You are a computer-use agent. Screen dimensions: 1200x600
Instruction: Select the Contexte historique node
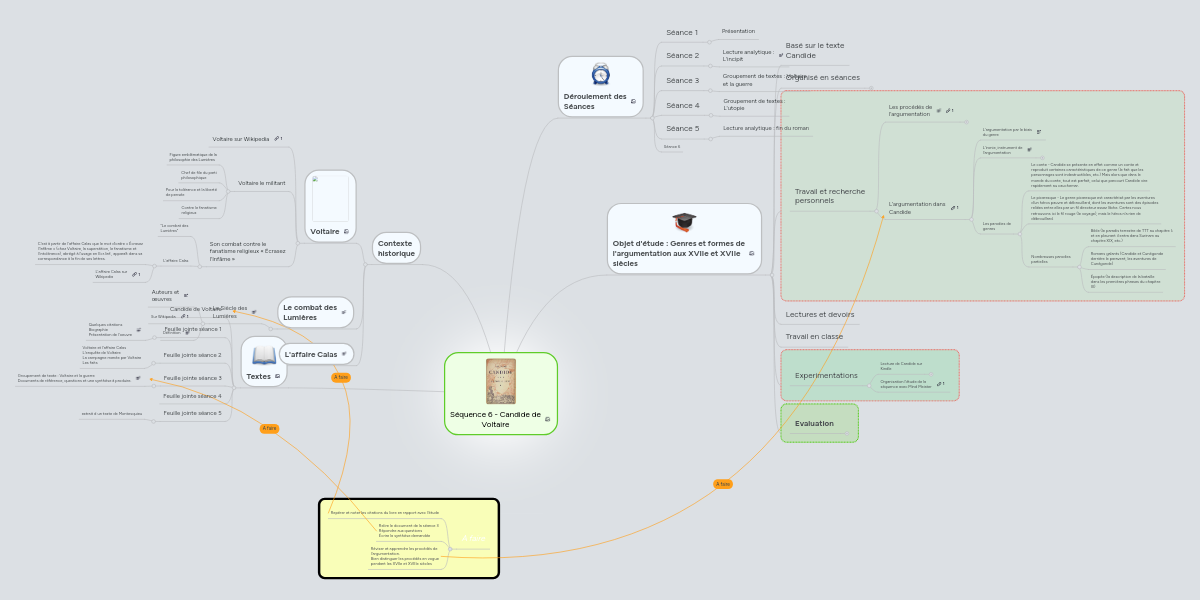tap(396, 249)
